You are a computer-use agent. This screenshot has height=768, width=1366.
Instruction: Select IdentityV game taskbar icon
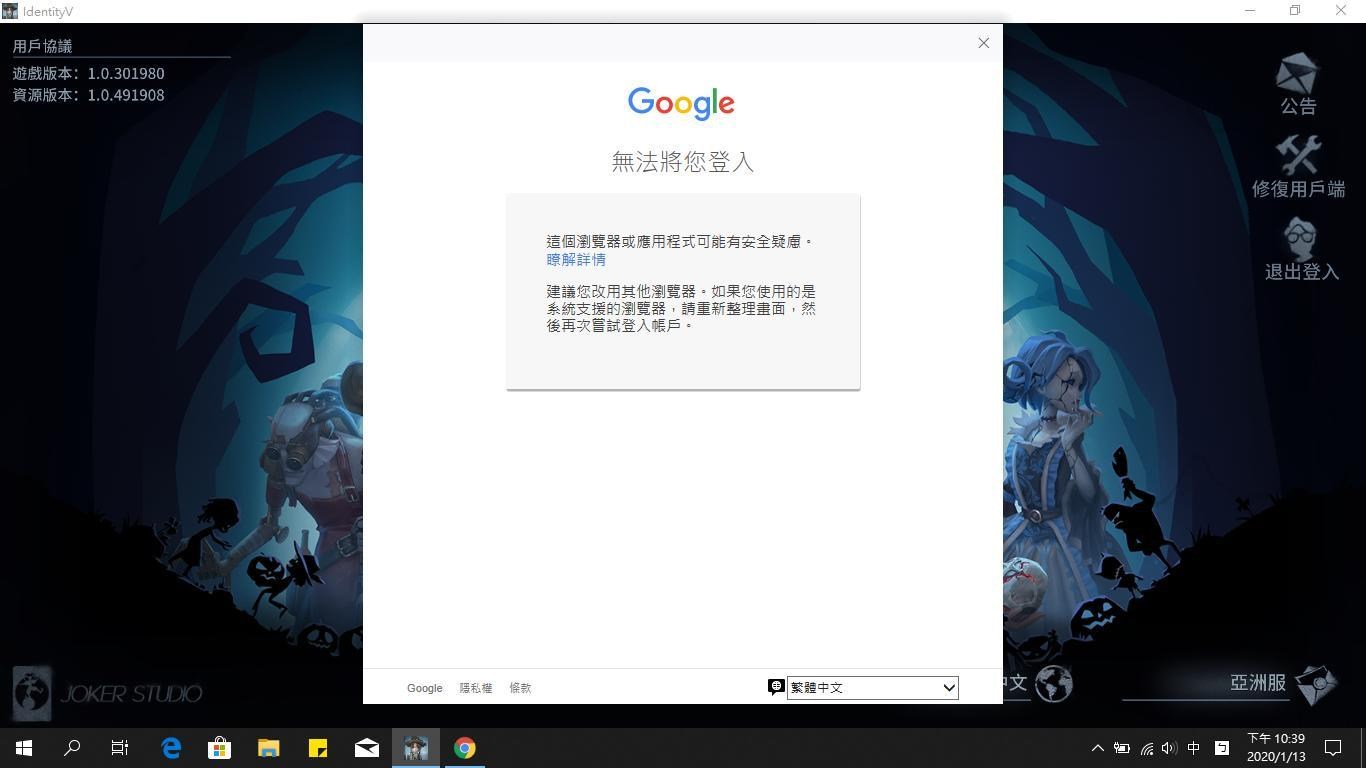[x=416, y=748]
